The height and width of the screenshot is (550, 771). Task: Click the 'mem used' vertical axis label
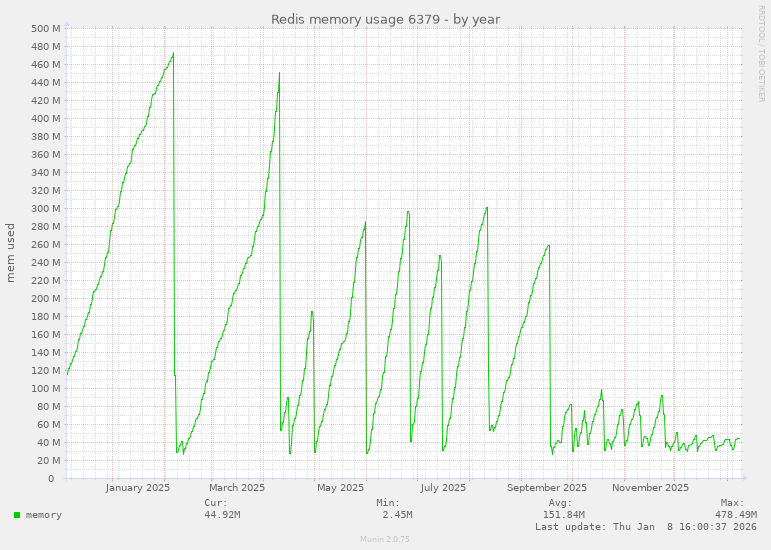[10, 253]
